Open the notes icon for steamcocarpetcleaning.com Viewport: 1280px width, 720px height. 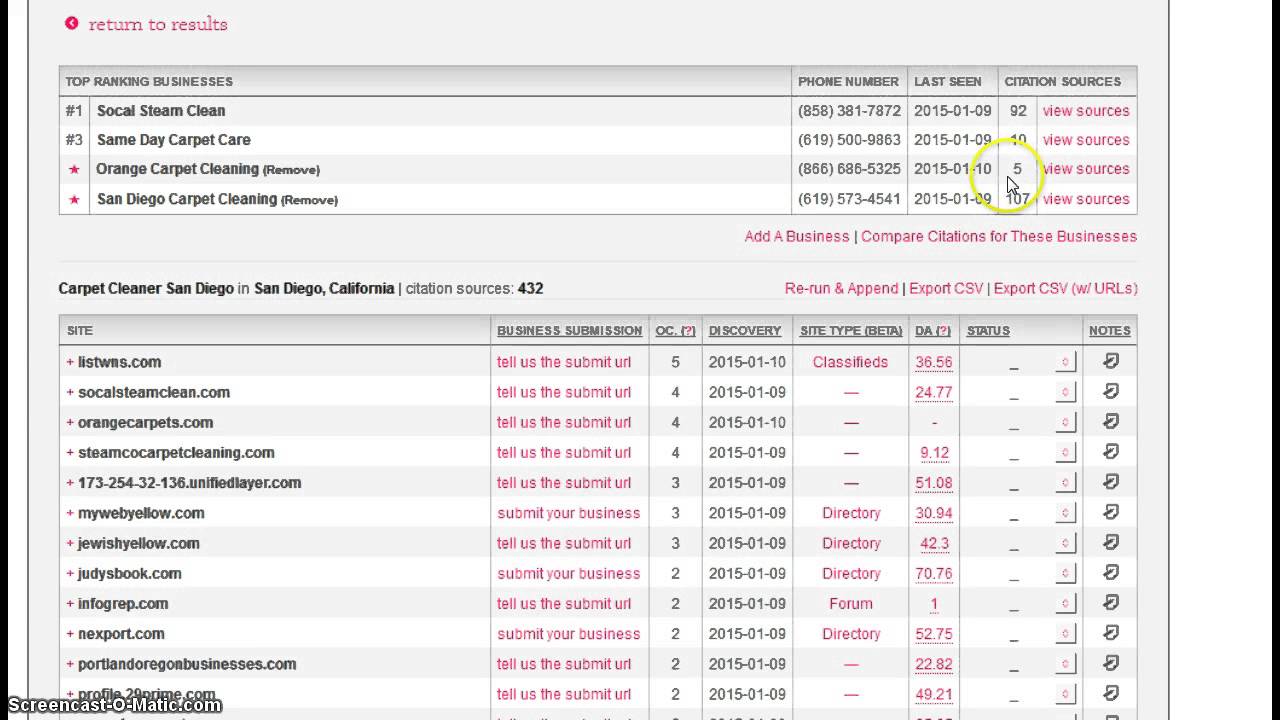pos(1110,452)
